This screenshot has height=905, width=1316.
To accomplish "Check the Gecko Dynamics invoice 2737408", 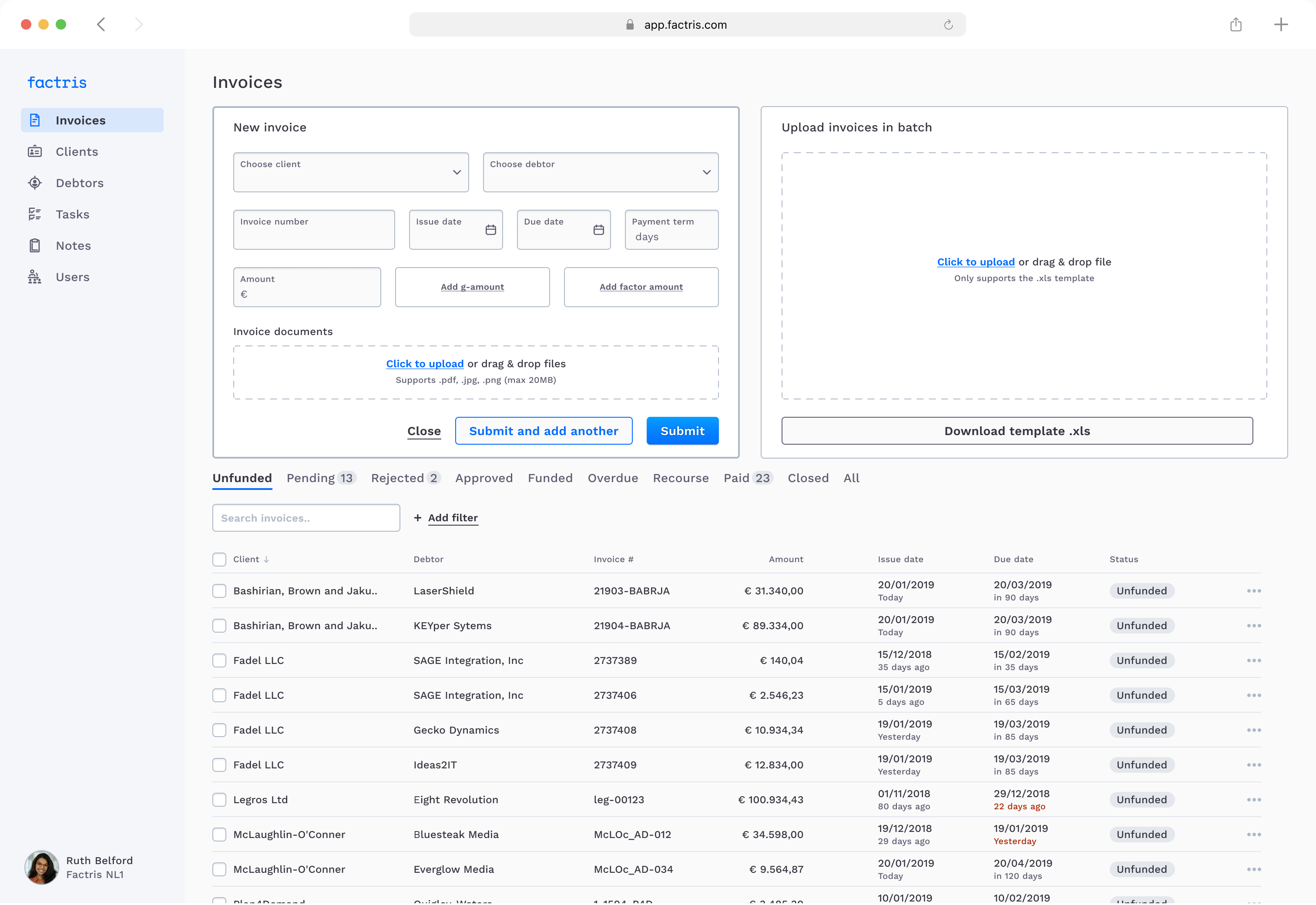I will pos(219,730).
